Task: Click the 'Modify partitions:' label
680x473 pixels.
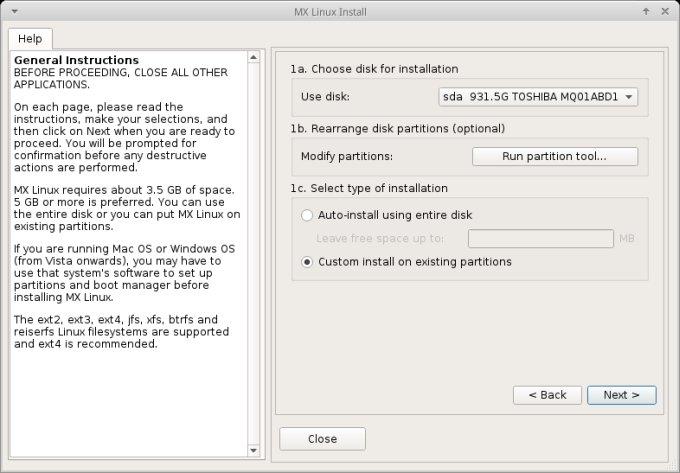Action: point(347,156)
